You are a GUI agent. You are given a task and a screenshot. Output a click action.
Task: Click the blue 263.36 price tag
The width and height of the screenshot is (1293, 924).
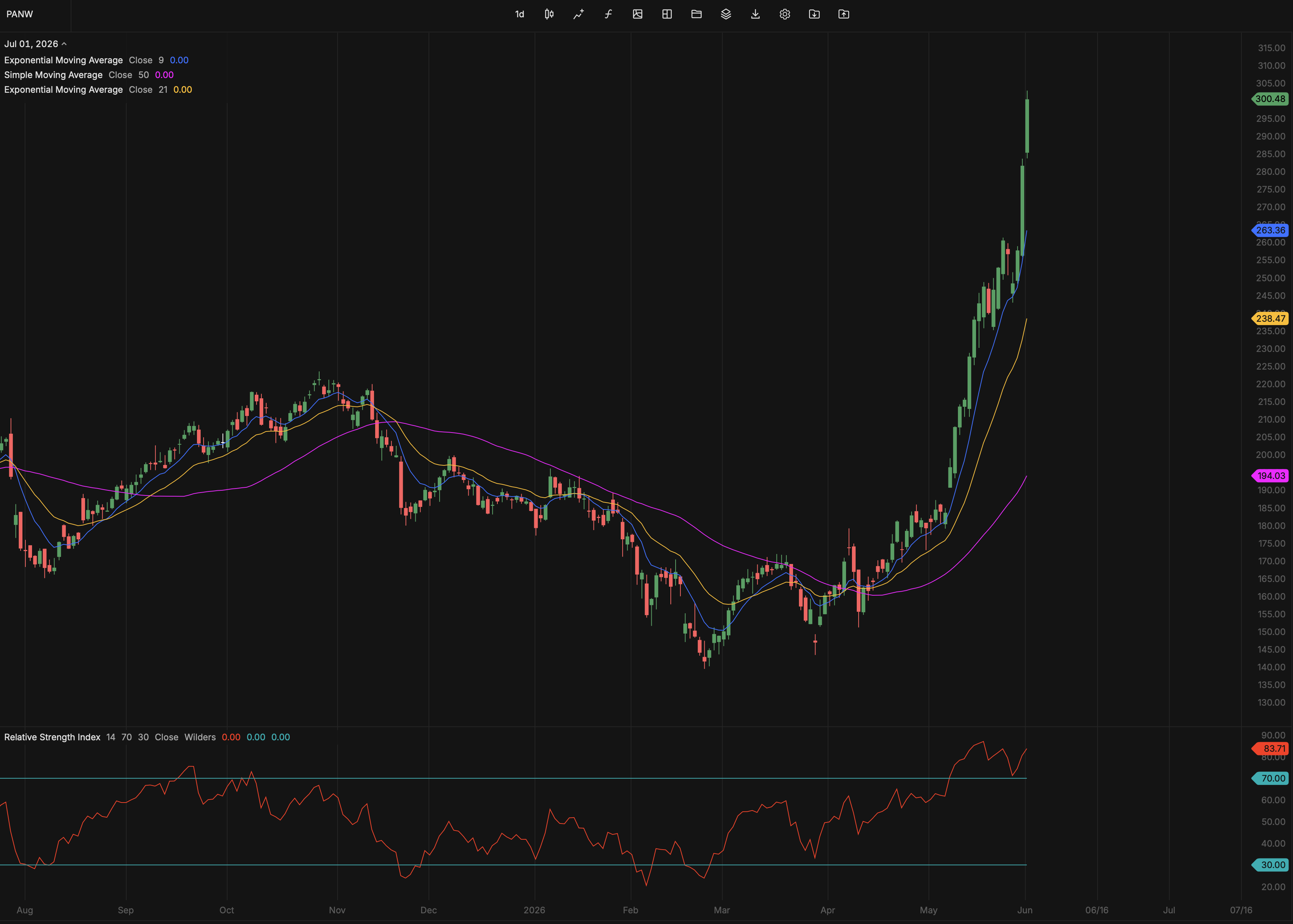pos(1270,230)
